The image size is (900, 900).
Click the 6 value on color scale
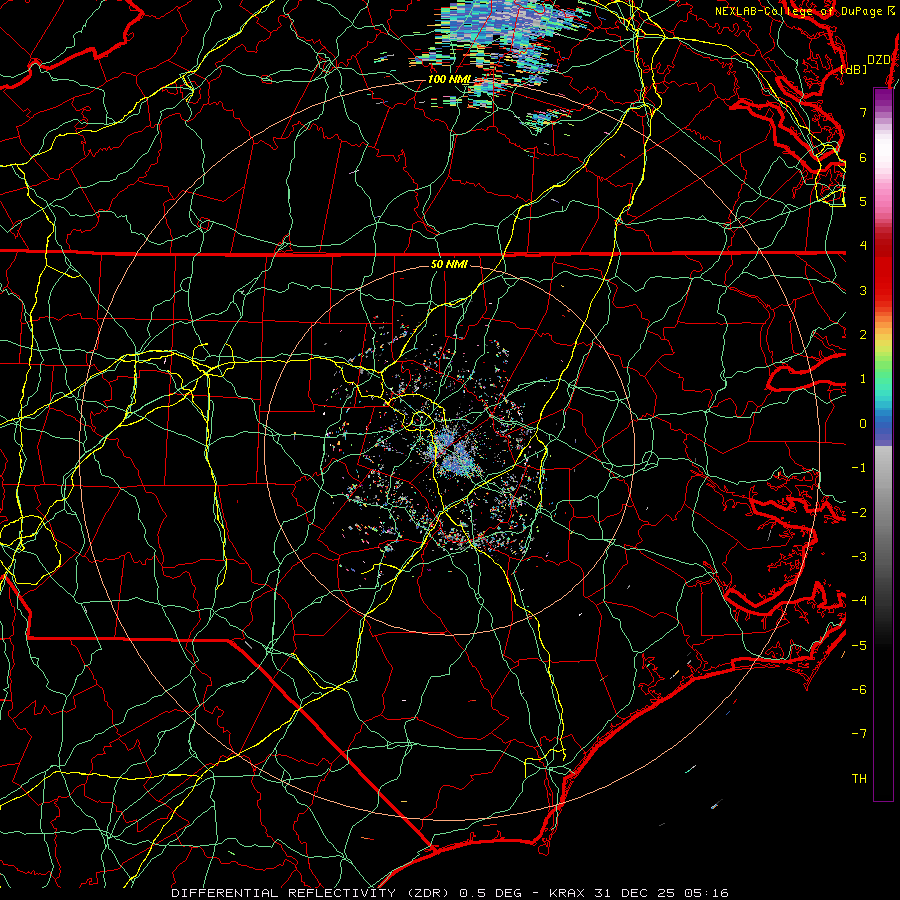click(863, 157)
